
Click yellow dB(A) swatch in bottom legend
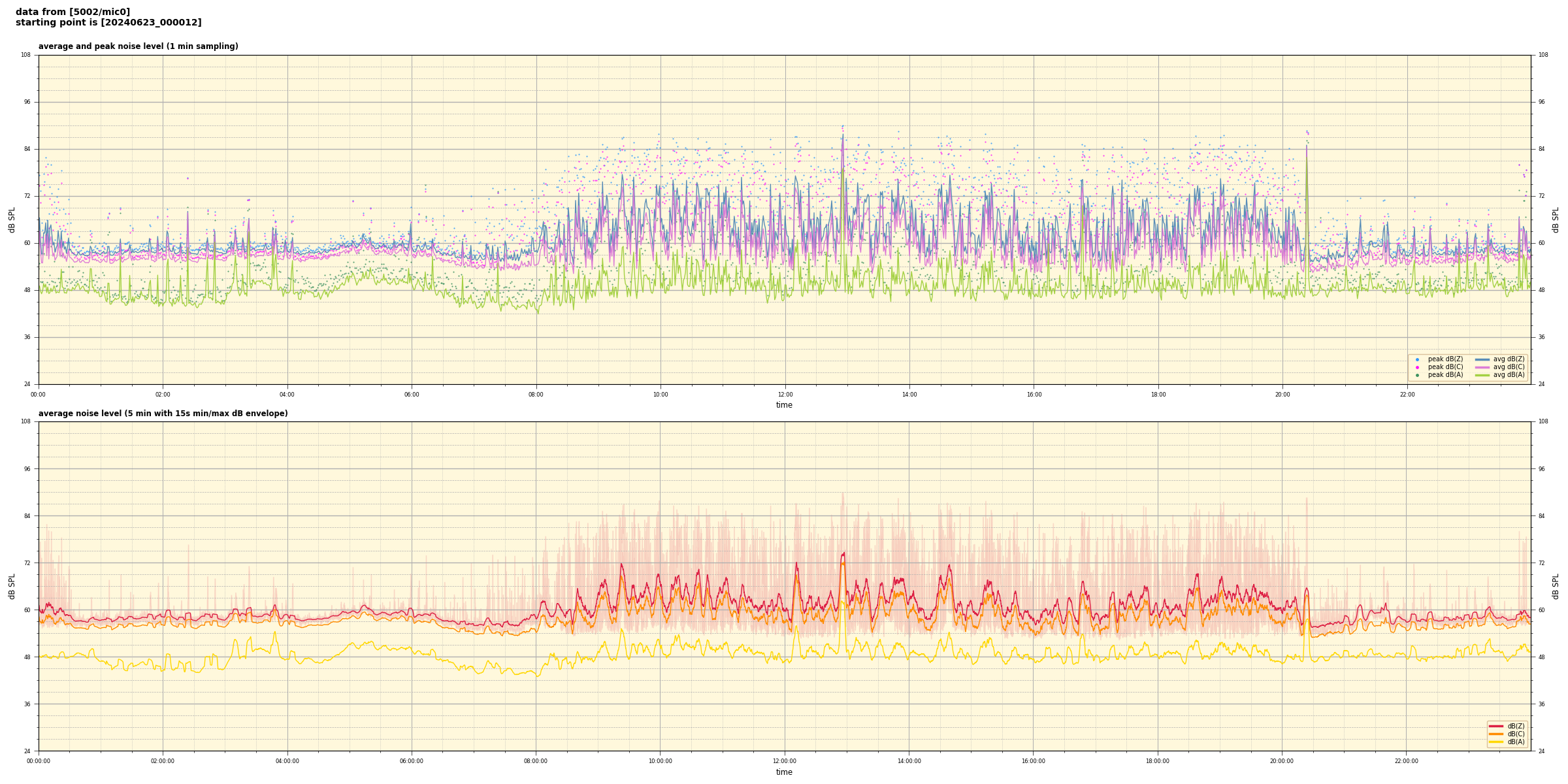click(x=1496, y=742)
